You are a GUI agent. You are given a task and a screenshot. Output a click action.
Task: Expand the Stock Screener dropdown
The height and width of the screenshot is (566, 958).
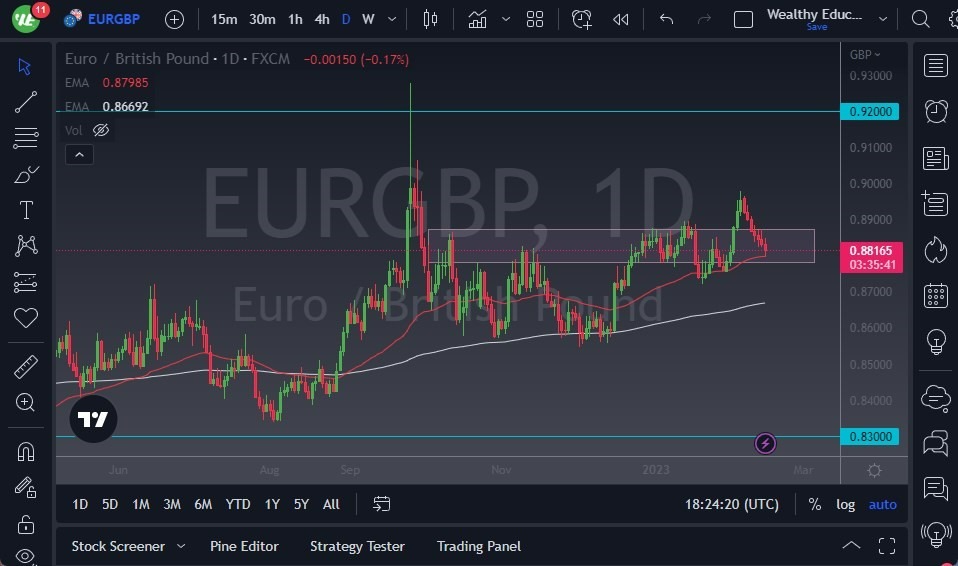coord(181,546)
